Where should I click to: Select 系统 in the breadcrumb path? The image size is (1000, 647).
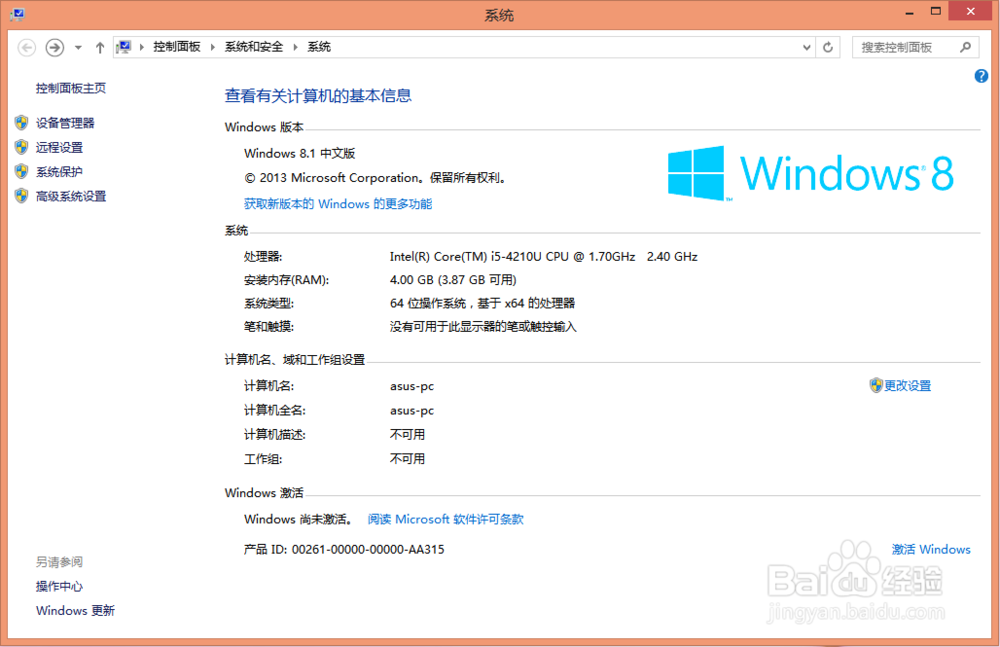point(319,47)
